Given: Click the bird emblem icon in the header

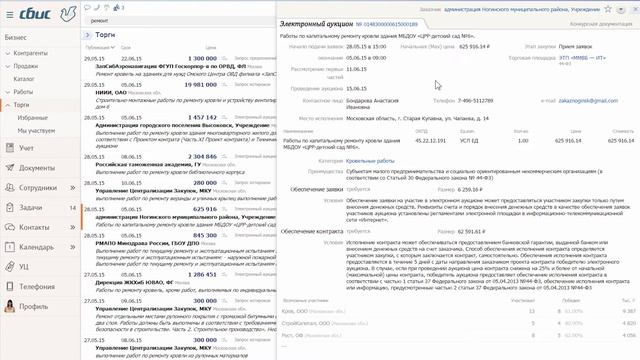Looking at the screenshot, I should coord(68,13).
